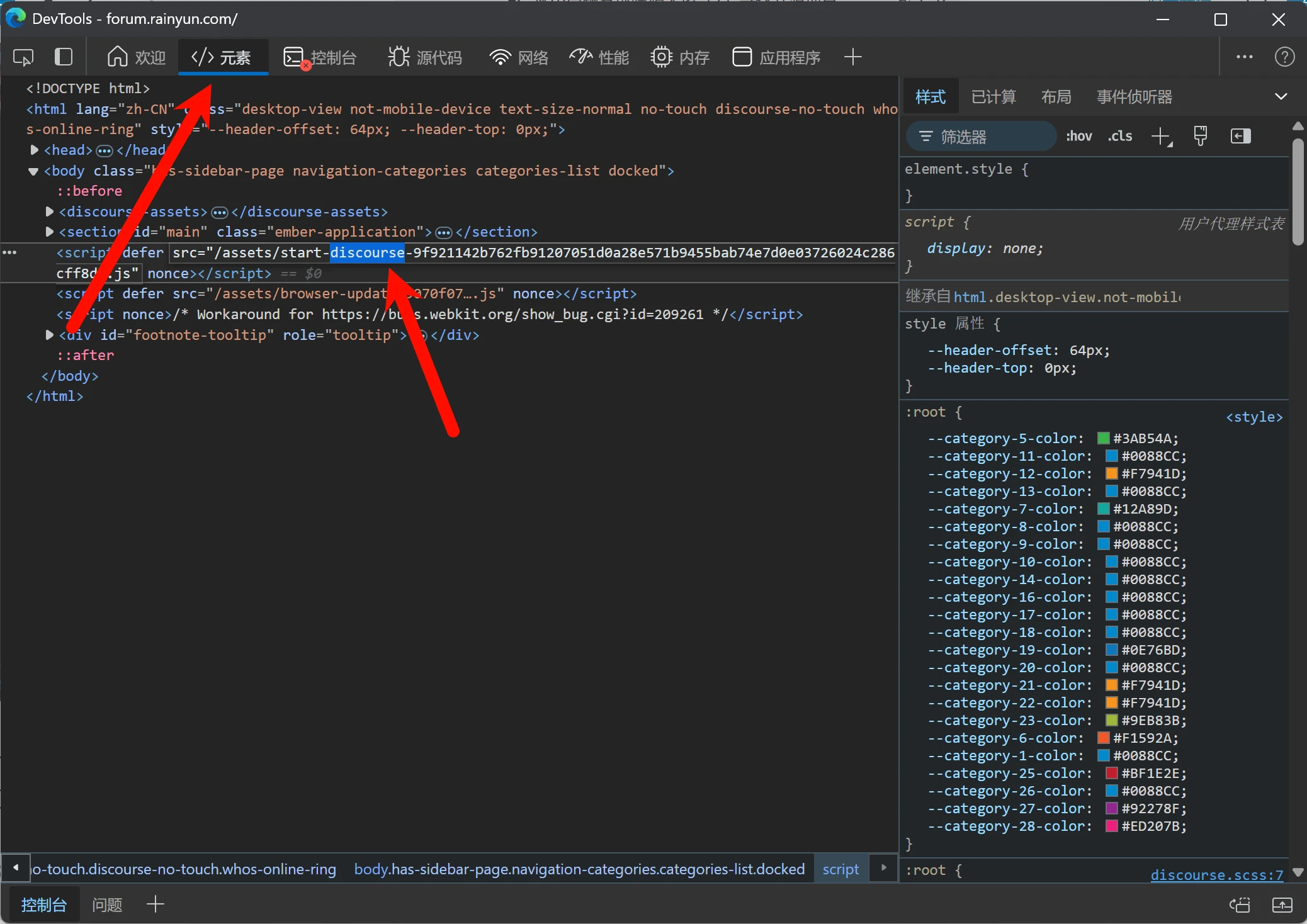Open the customize DevTools three-dots menu
Image resolution: width=1307 pixels, height=924 pixels.
tap(1244, 57)
